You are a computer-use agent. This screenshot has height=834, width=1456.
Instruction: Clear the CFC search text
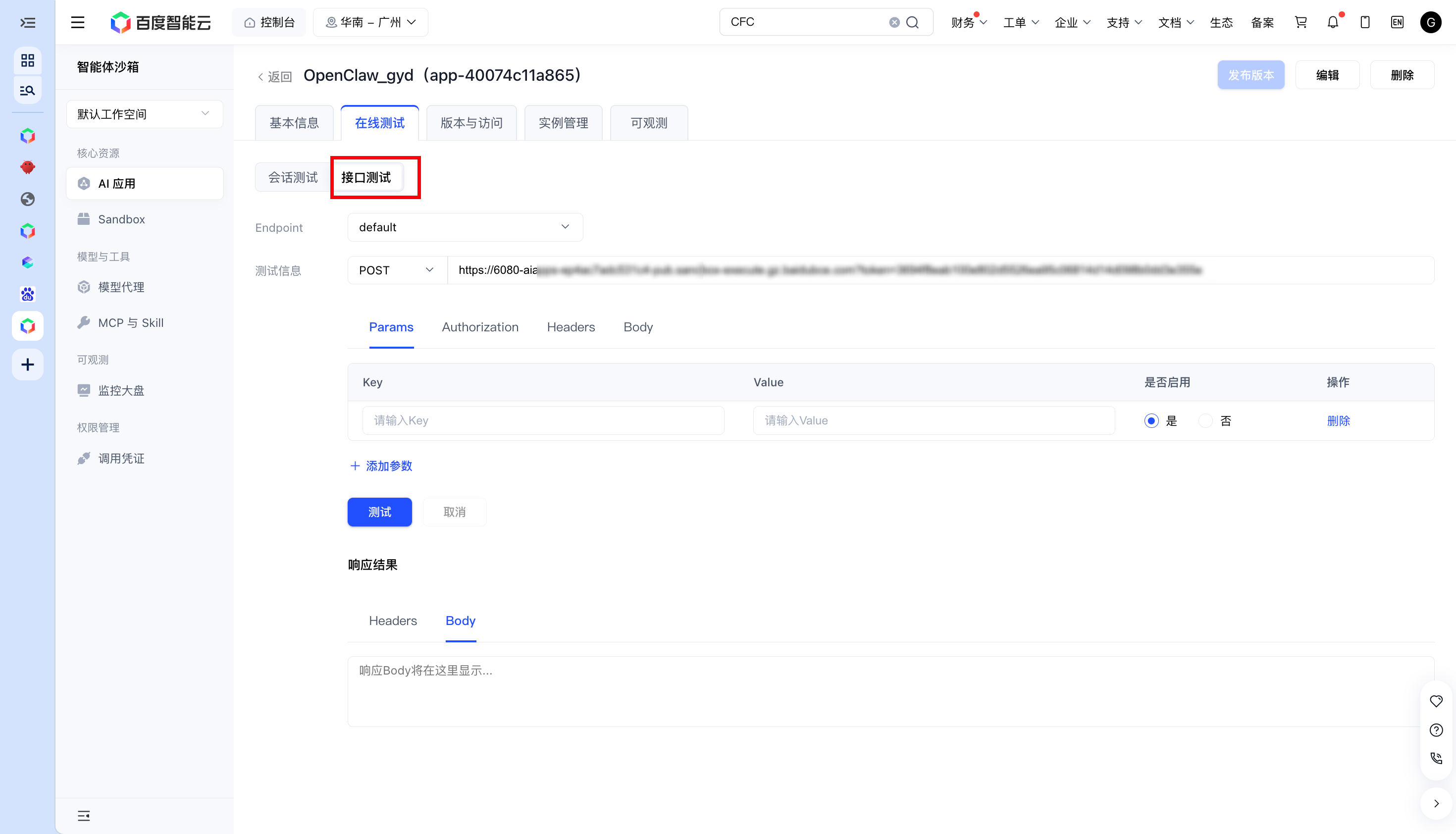(x=894, y=22)
